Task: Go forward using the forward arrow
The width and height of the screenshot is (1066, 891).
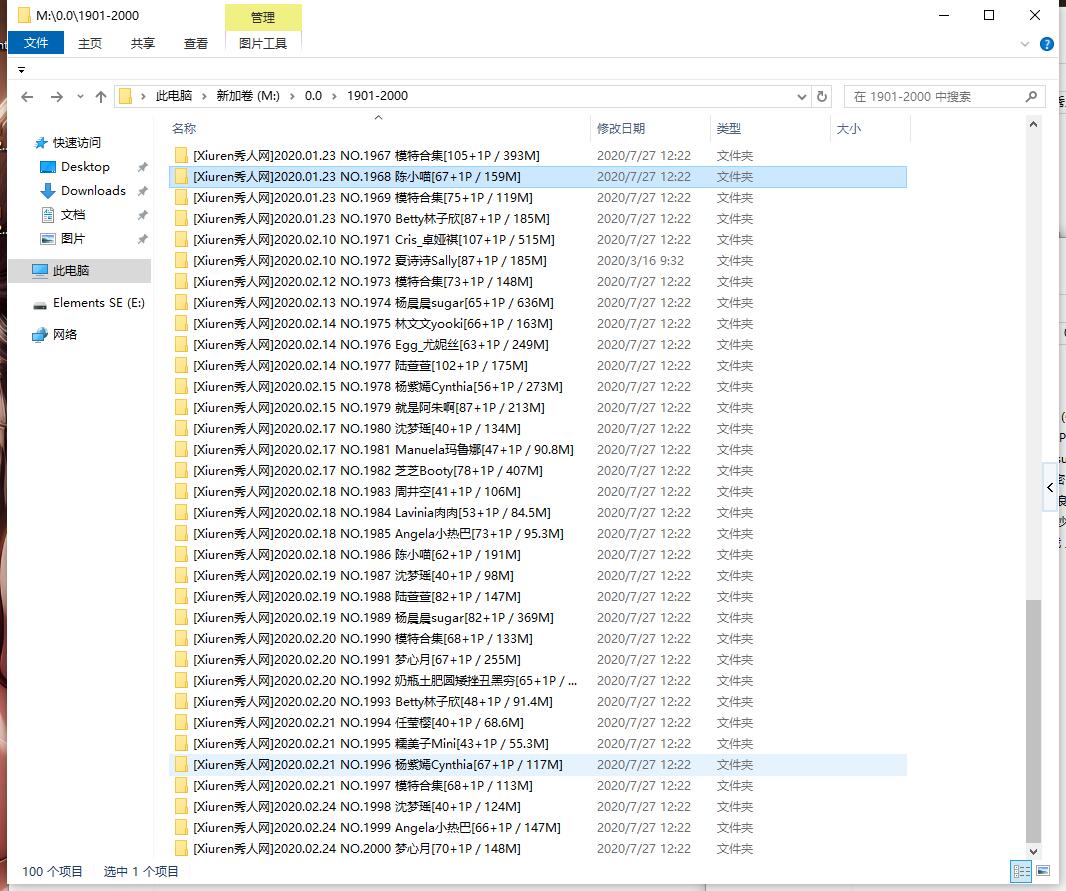Action: (x=56, y=97)
